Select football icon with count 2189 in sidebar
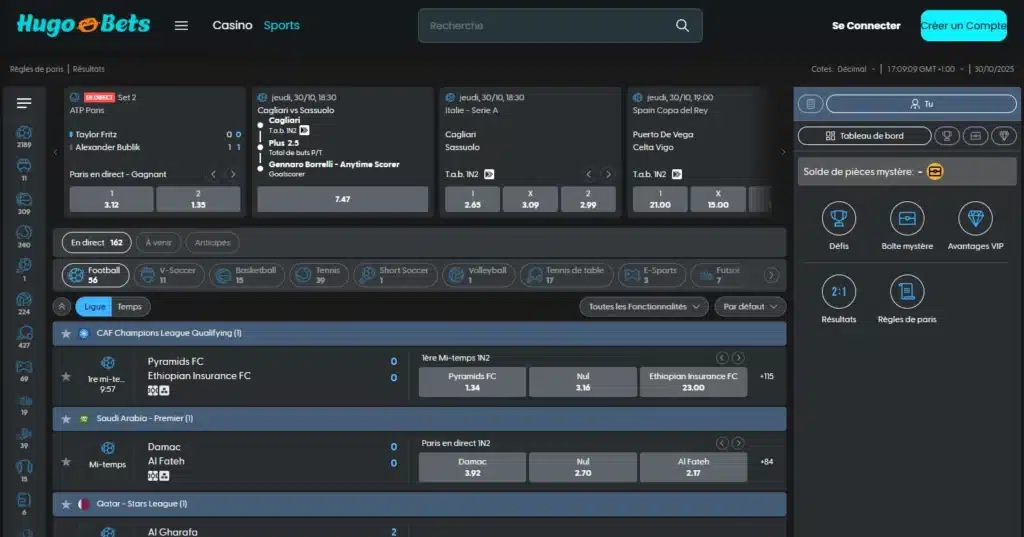The width and height of the screenshot is (1024, 537). point(24,137)
